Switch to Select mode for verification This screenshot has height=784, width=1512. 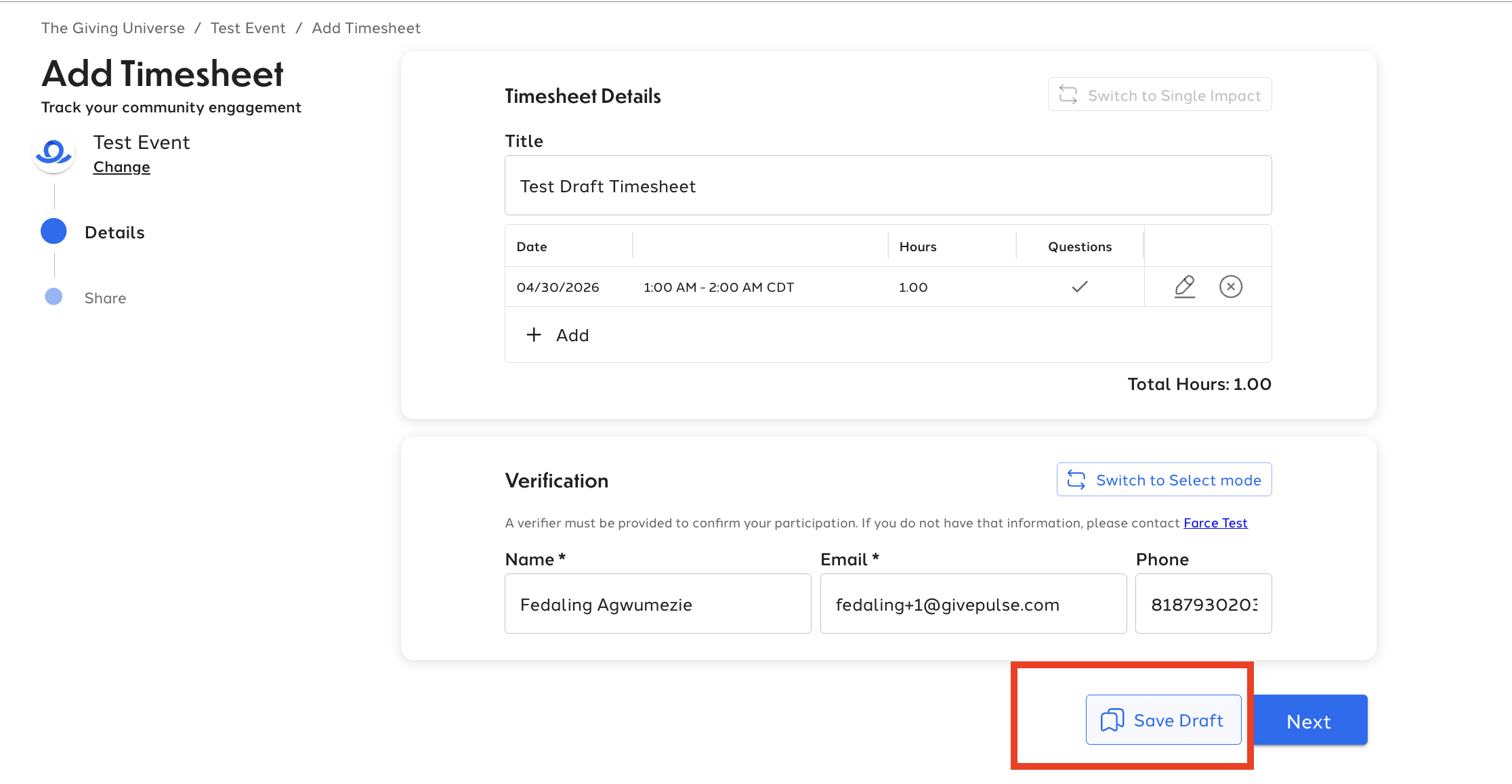tap(1164, 479)
